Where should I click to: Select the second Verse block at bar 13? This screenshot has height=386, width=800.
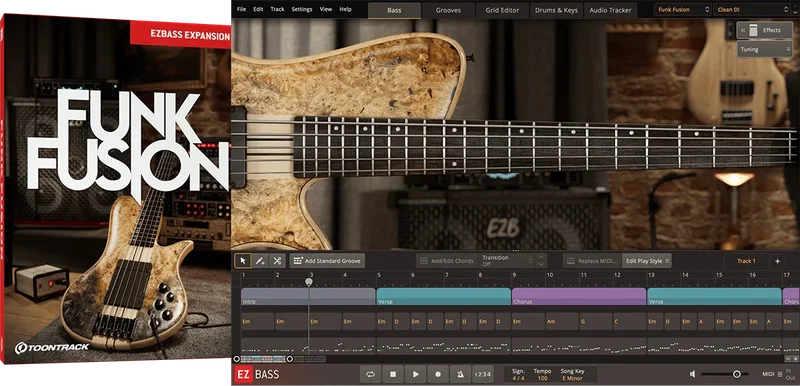(x=714, y=296)
